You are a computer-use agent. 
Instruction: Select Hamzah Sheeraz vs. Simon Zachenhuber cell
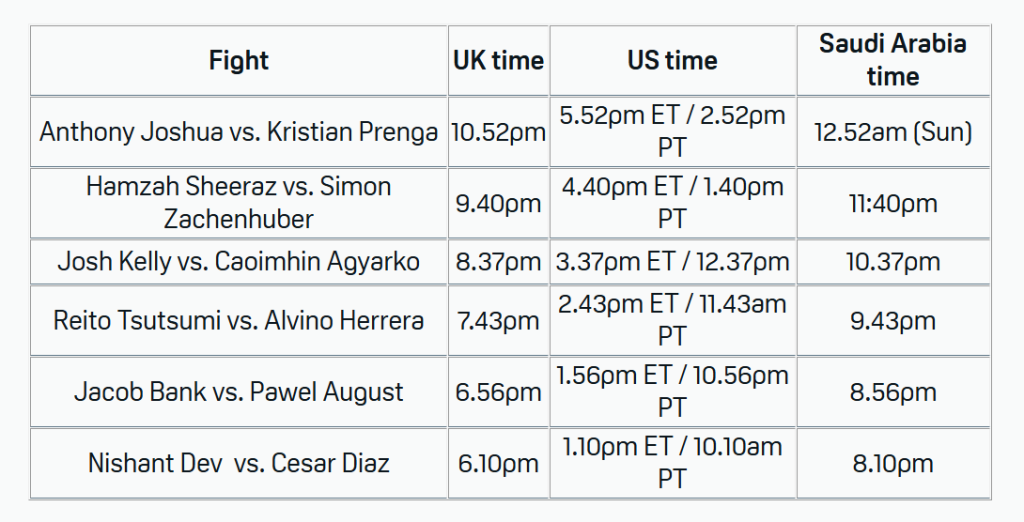click(238, 203)
